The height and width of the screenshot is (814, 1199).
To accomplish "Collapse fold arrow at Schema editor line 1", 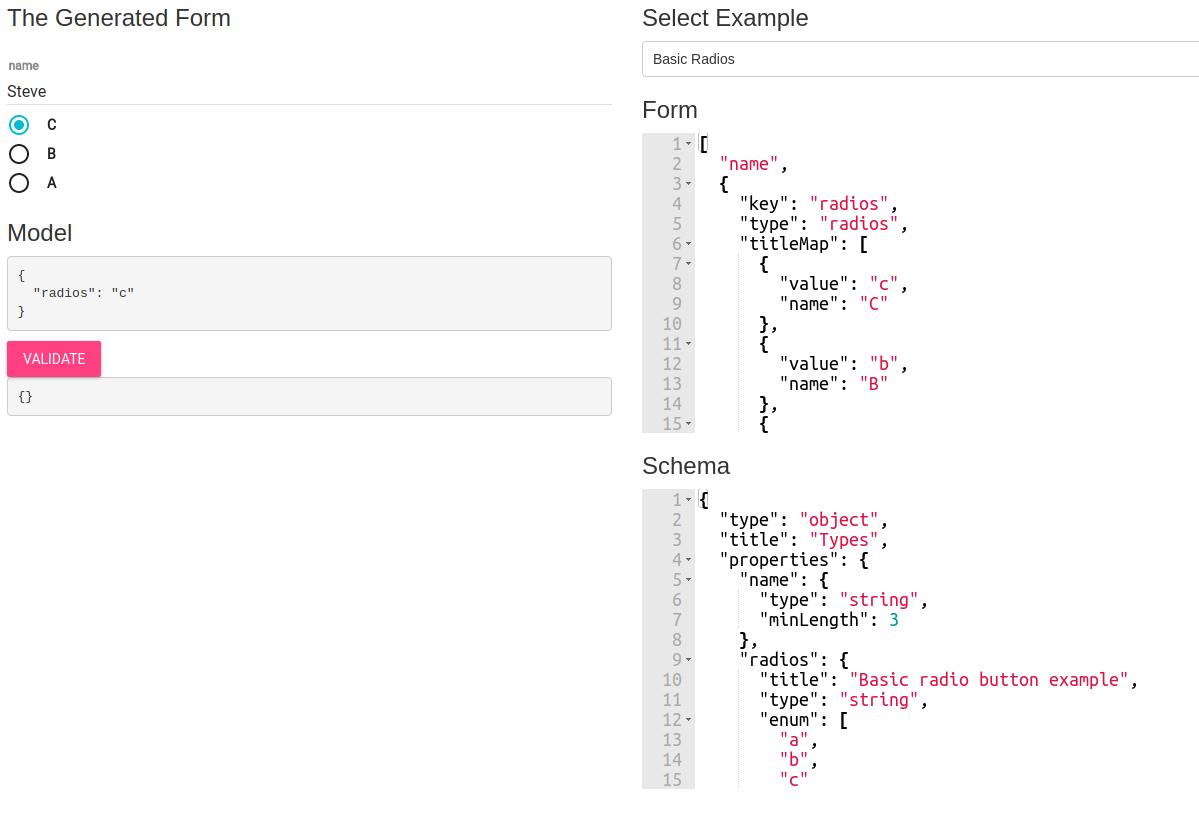I will pos(689,500).
